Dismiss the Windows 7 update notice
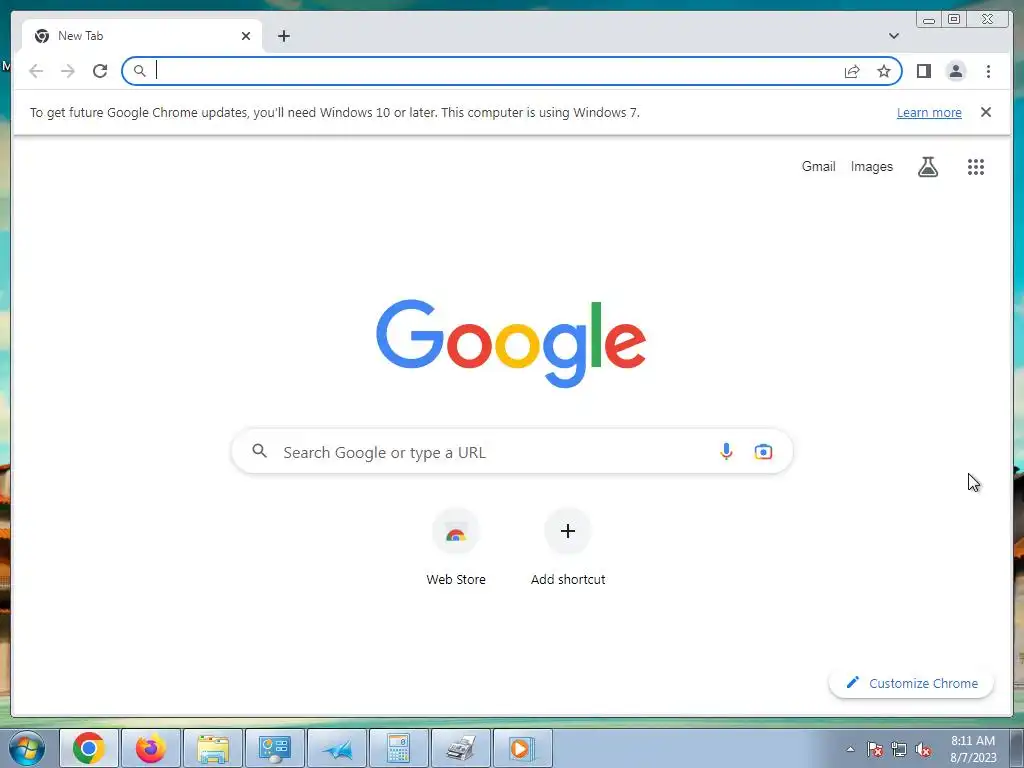The height and width of the screenshot is (768, 1024). [x=986, y=112]
